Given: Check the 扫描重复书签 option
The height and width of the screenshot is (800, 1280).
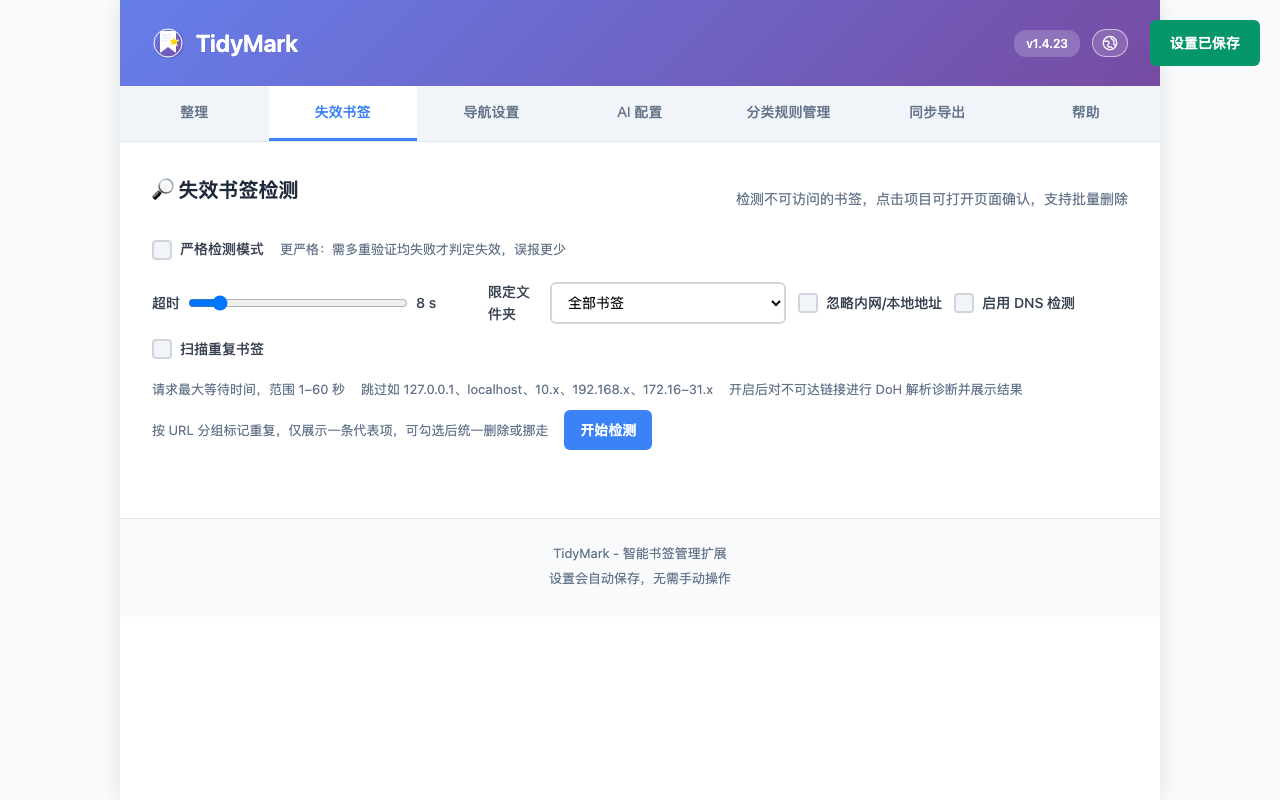Looking at the screenshot, I should (162, 349).
